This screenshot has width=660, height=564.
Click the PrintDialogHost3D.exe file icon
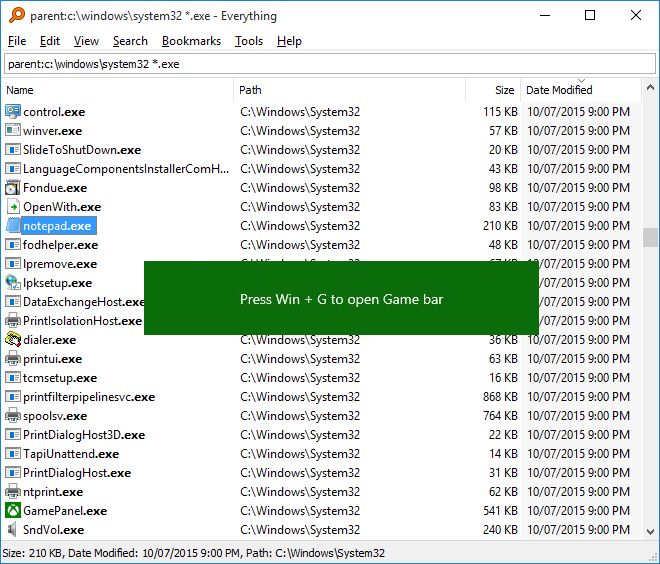pos(13,434)
